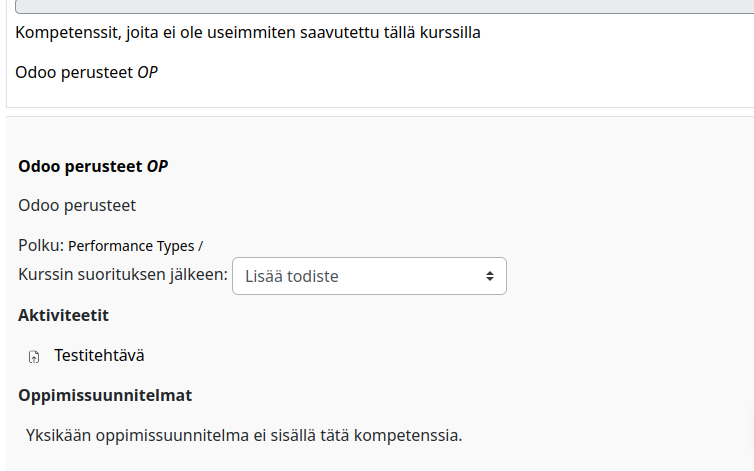The width and height of the screenshot is (754, 471).
Task: Click the Aktiviteetit section heading
Action: click(x=63, y=315)
